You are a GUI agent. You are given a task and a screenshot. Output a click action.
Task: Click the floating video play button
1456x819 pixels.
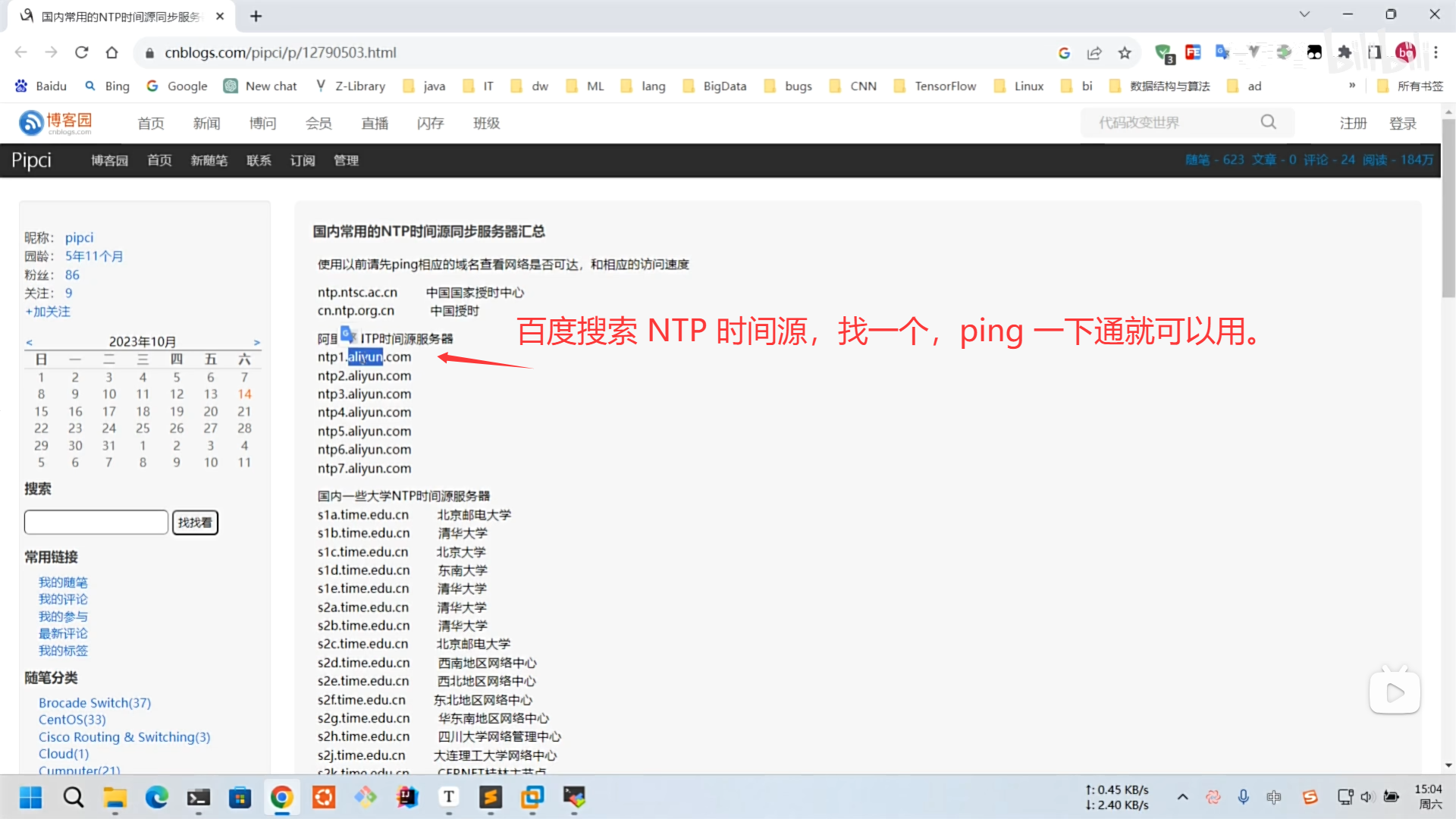click(x=1395, y=692)
